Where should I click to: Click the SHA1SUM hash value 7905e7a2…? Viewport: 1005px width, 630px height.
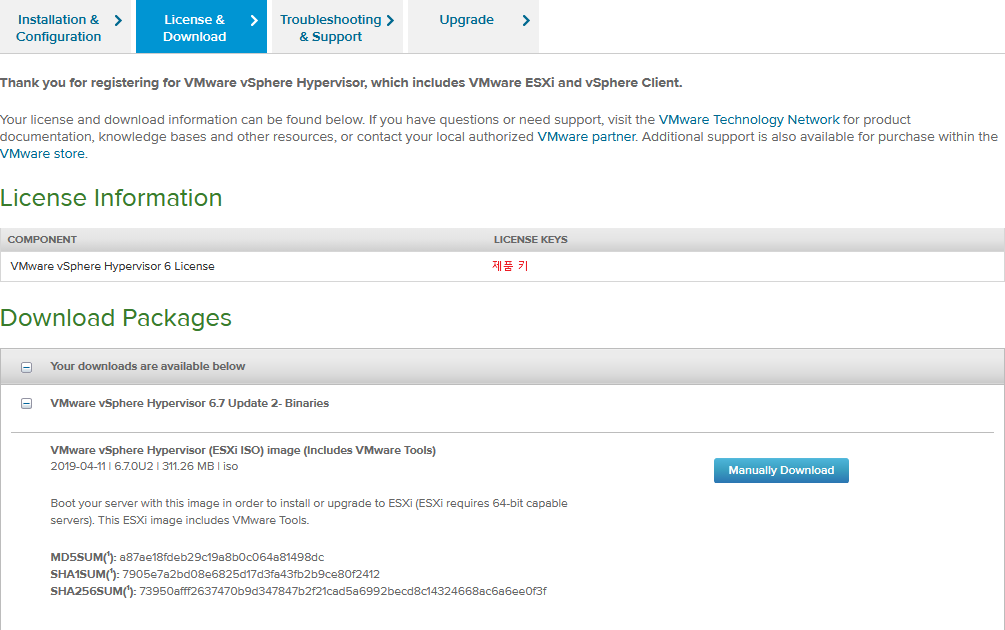tap(251, 574)
